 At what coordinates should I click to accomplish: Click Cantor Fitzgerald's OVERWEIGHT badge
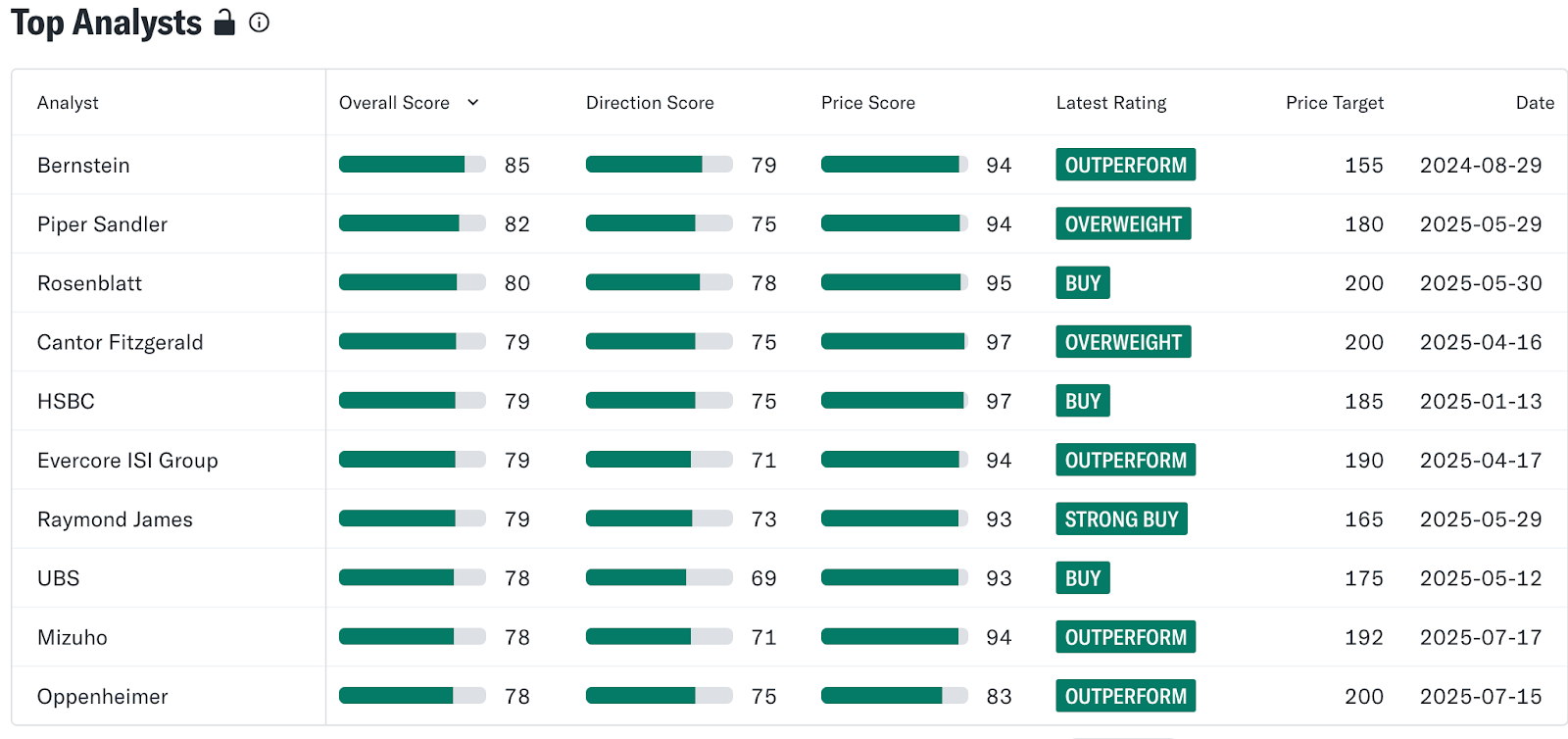pyautogui.click(x=1123, y=342)
